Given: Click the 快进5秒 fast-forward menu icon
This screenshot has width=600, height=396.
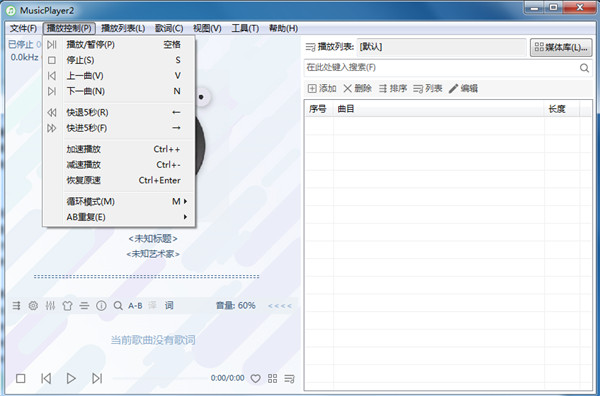Looking at the screenshot, I should 52,128.
